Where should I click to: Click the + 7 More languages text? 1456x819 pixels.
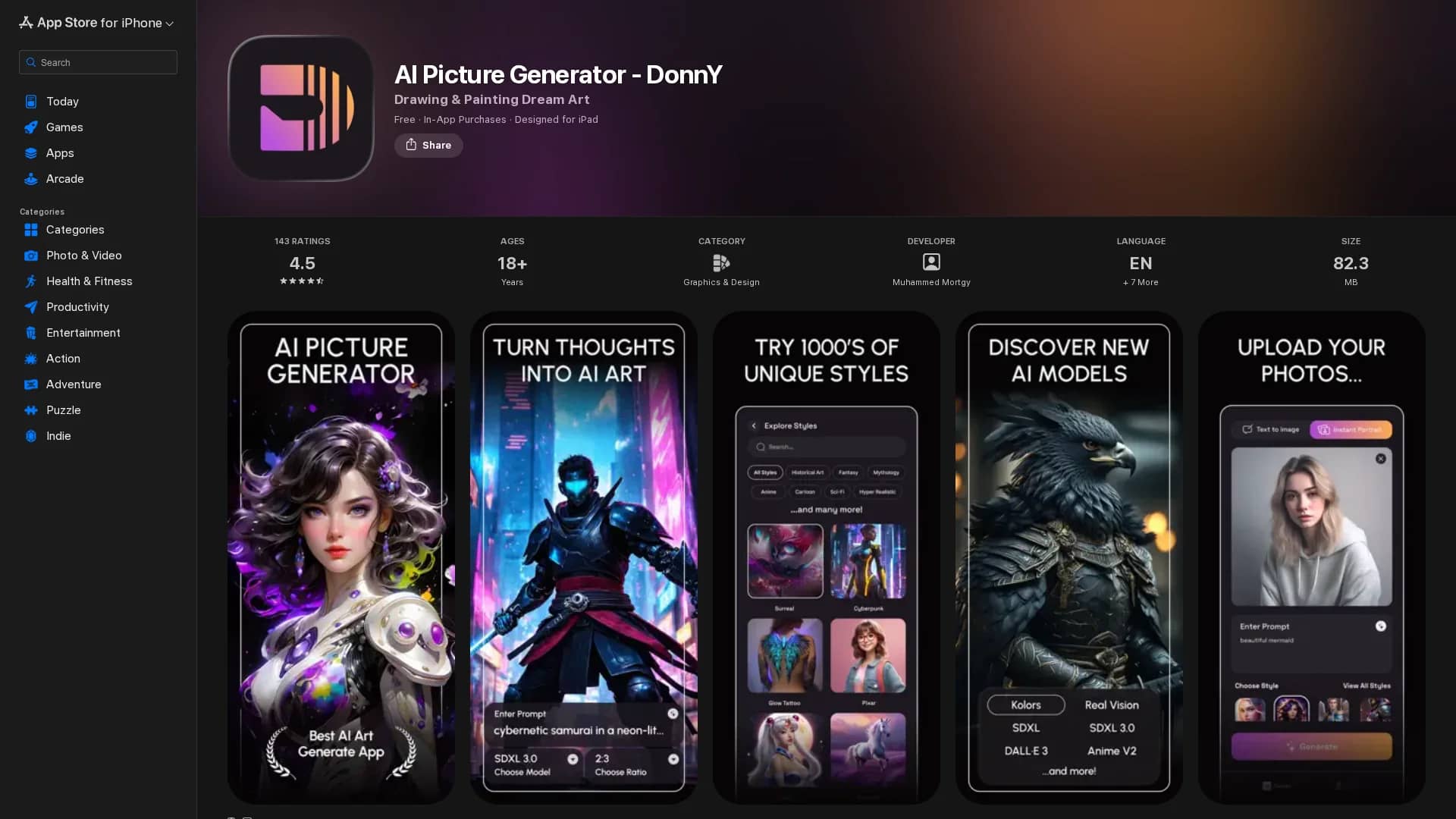[x=1141, y=282]
